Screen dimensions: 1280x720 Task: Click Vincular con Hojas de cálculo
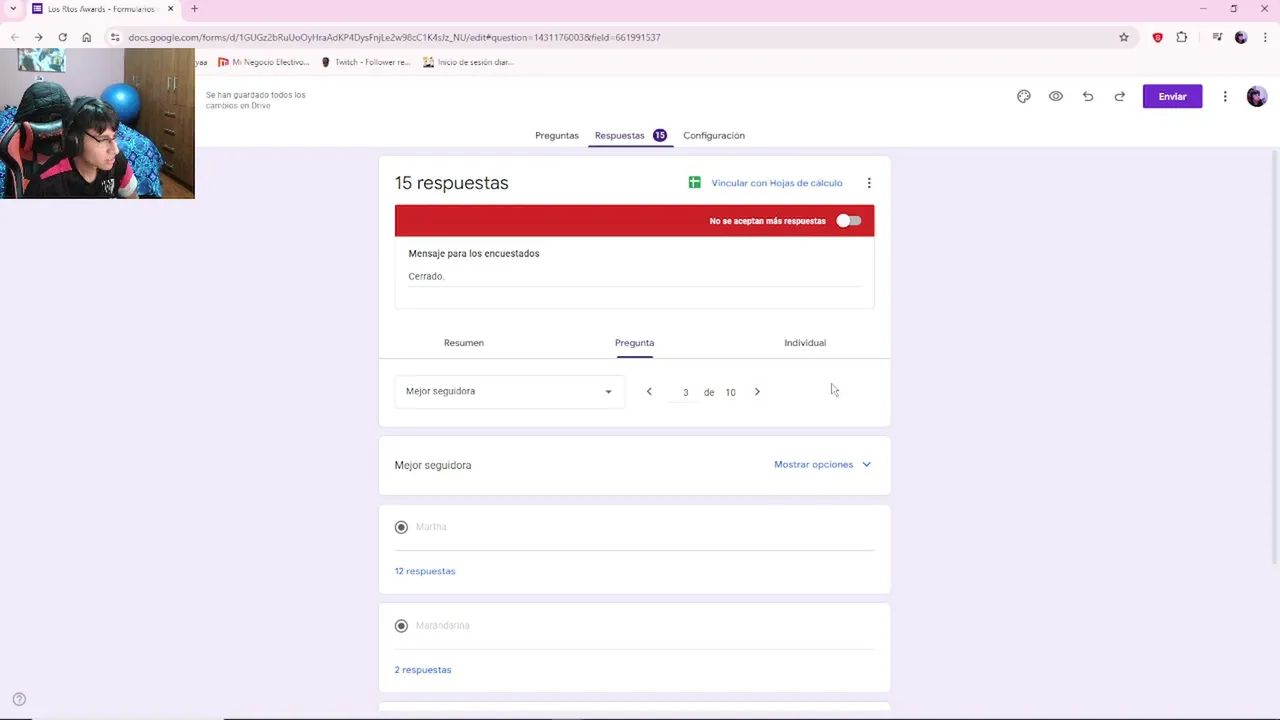pos(777,183)
